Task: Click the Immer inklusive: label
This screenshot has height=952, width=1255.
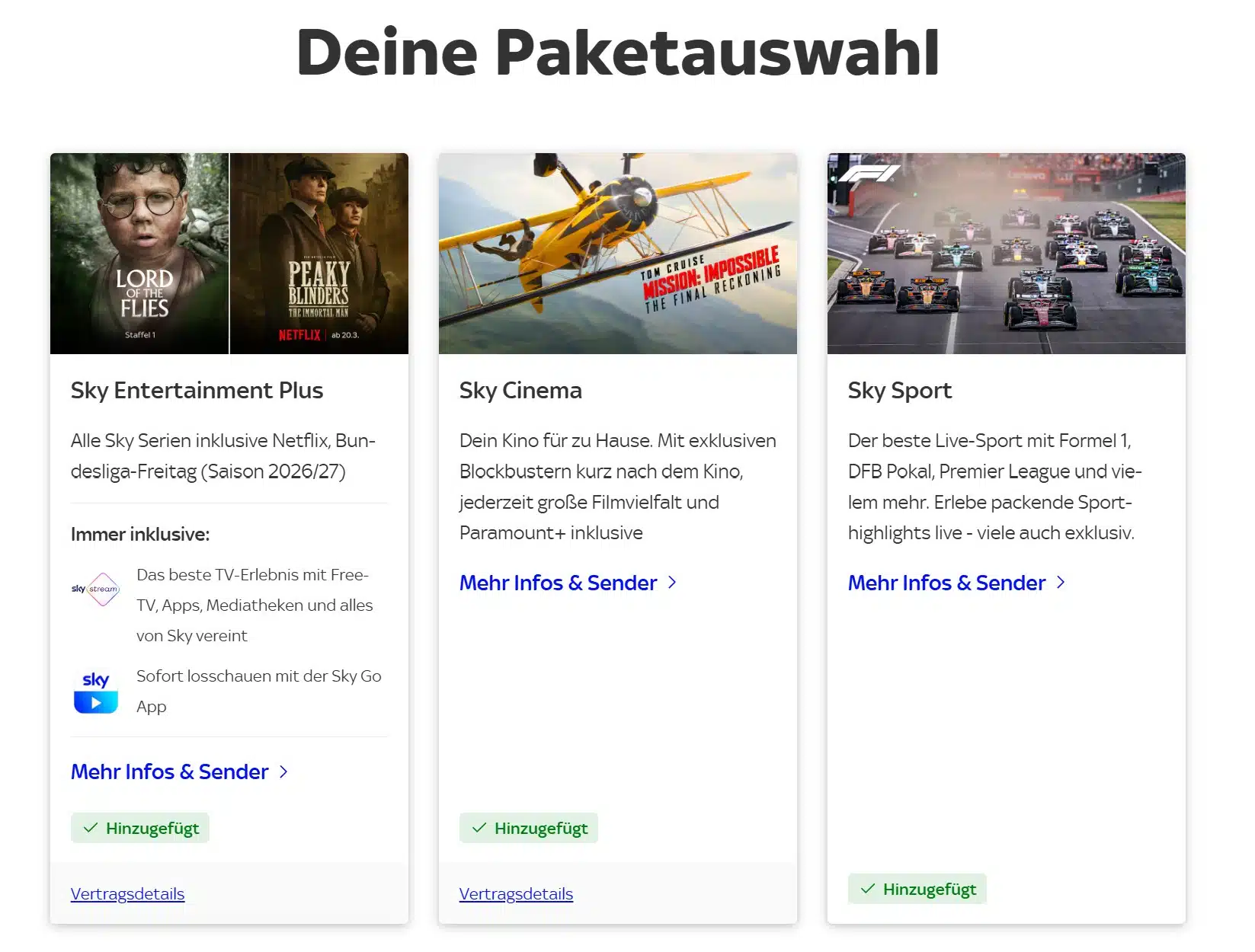Action: (140, 535)
